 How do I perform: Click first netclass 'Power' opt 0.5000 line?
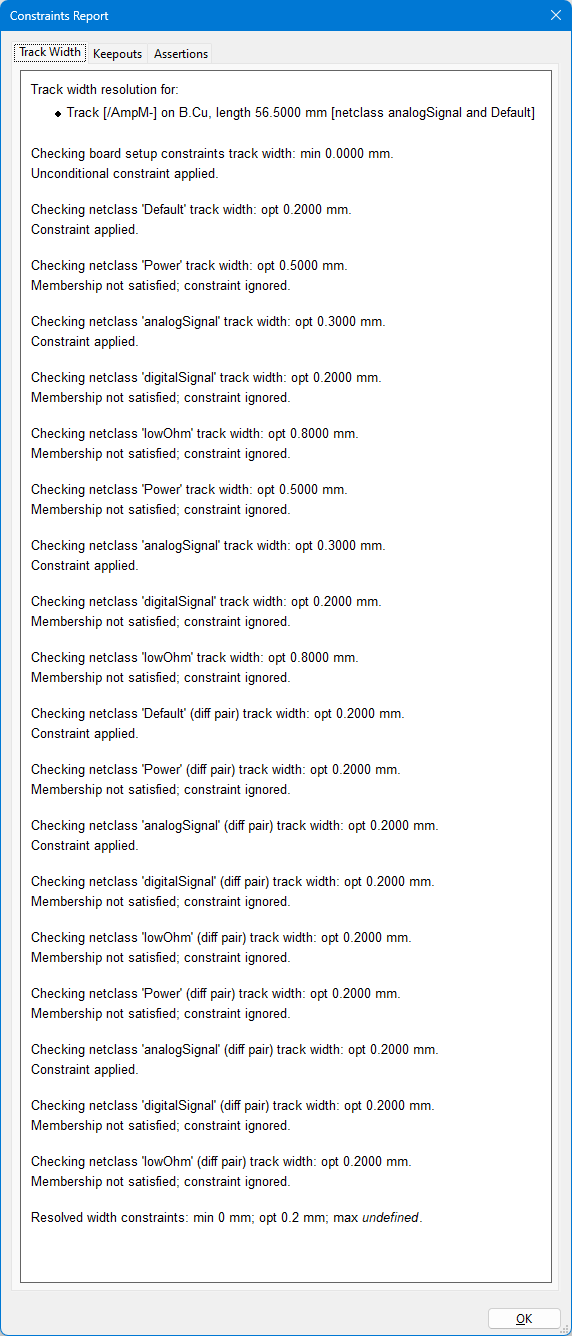click(189, 266)
